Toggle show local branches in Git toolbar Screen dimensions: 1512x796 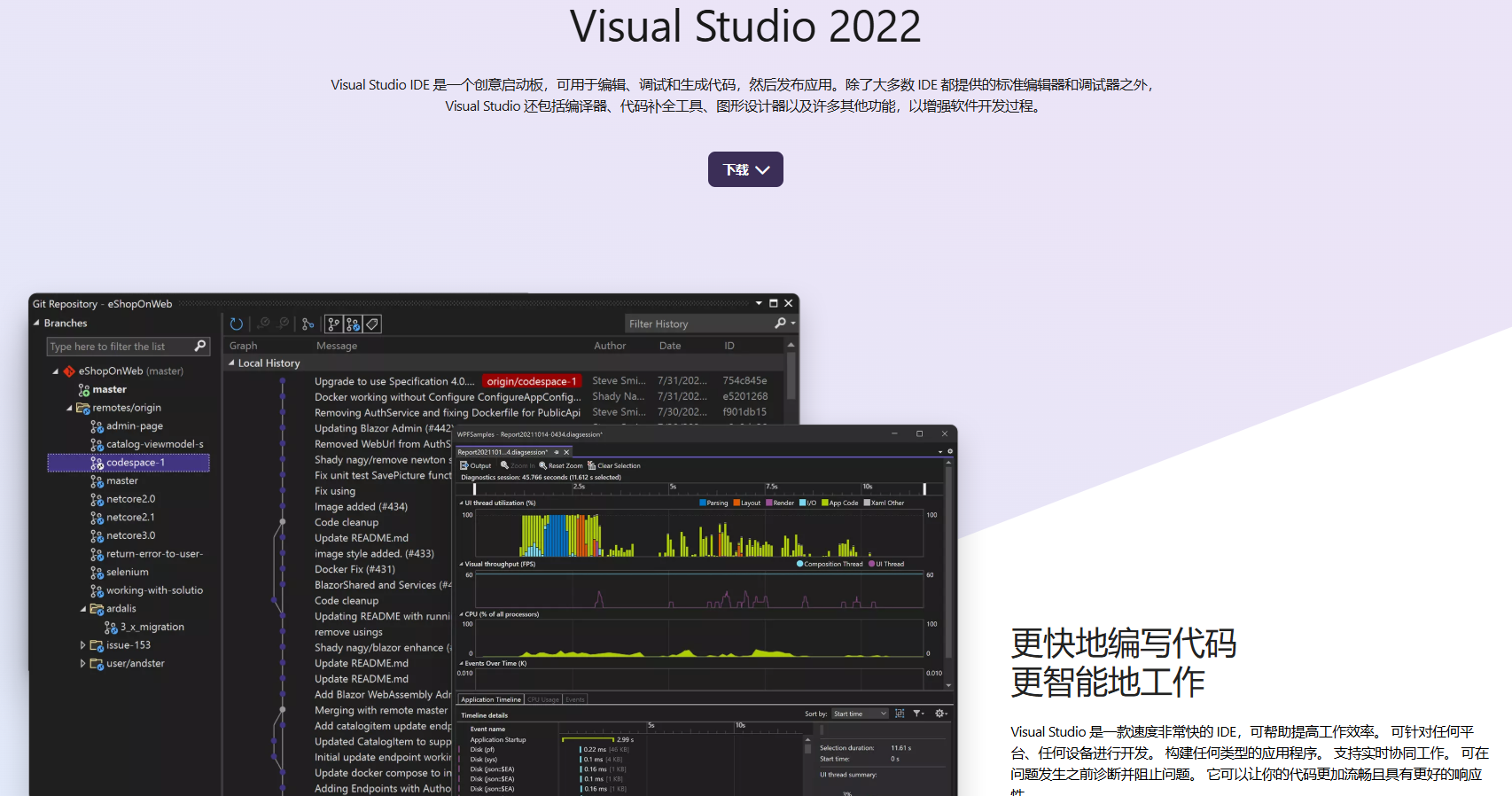pos(333,324)
